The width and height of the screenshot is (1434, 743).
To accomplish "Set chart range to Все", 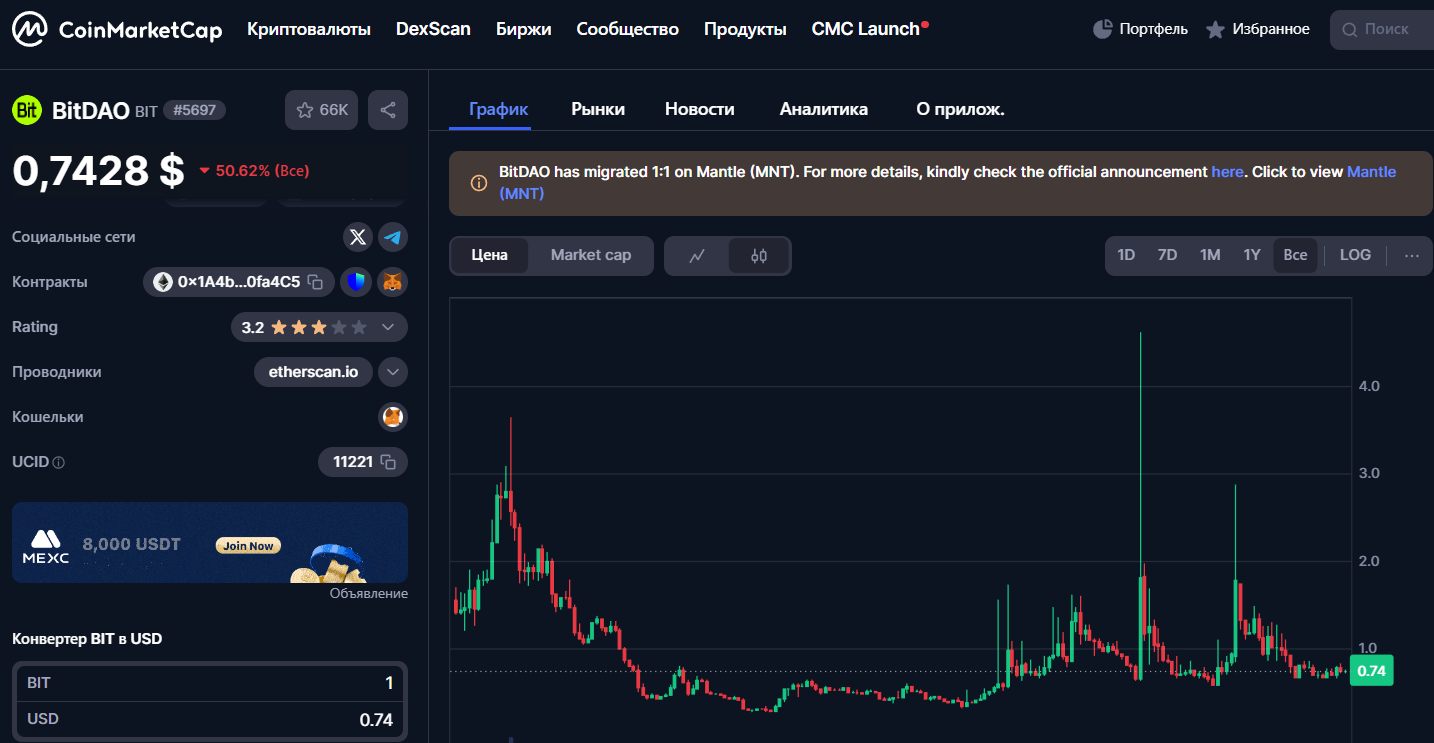I will coord(1295,255).
